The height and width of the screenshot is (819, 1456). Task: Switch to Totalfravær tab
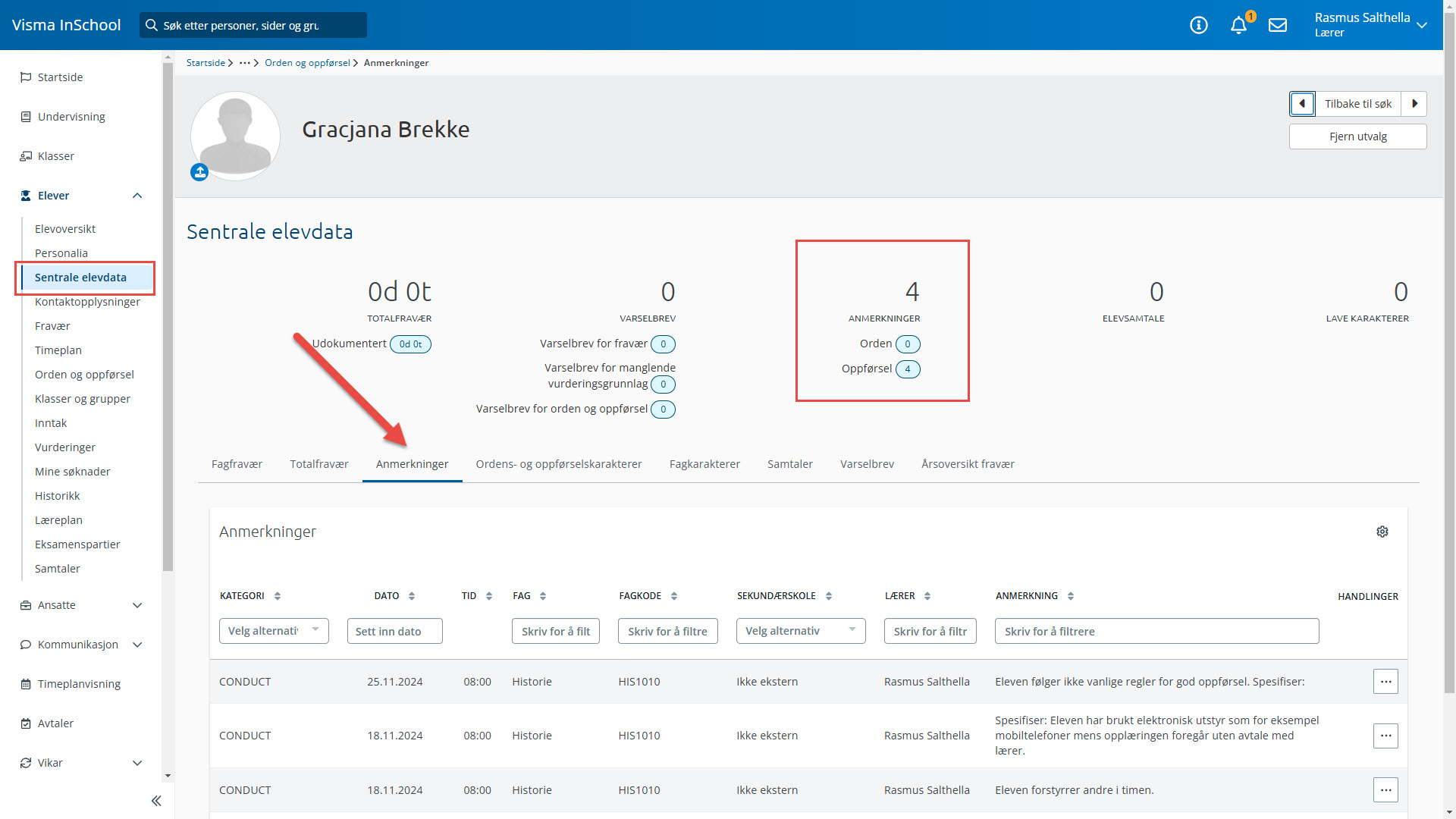pos(319,464)
